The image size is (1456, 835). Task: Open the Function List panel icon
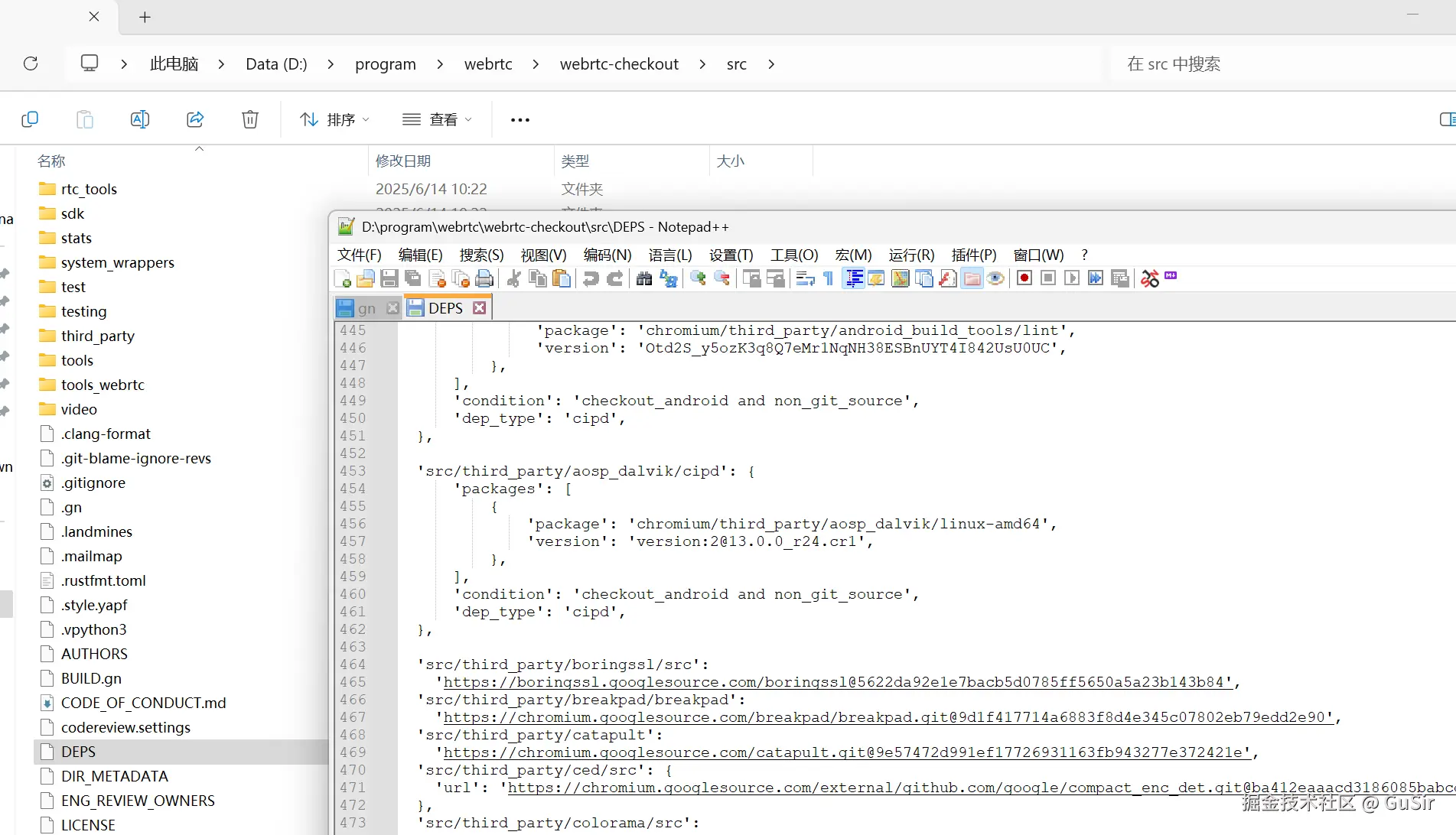[948, 279]
